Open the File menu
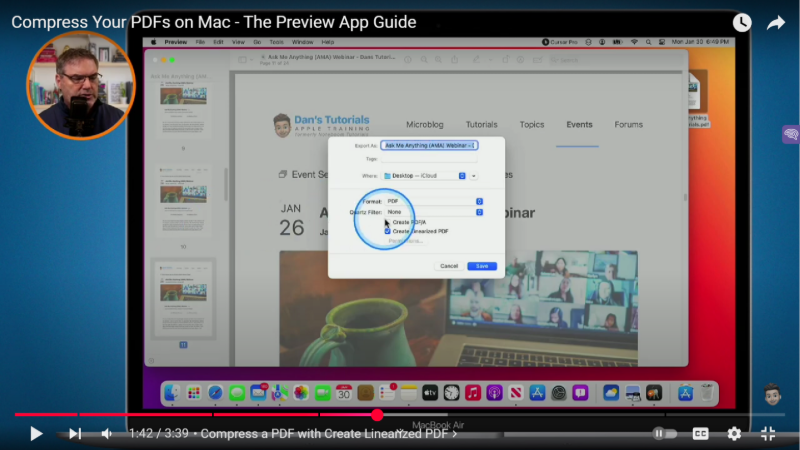The height and width of the screenshot is (450, 800). pos(200,42)
